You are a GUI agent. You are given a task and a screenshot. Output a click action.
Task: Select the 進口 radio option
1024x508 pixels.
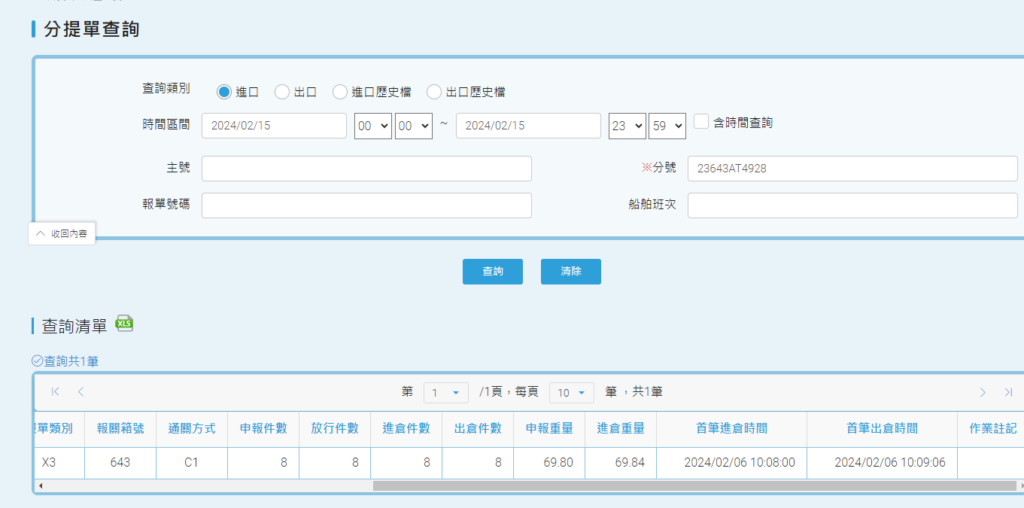224,92
